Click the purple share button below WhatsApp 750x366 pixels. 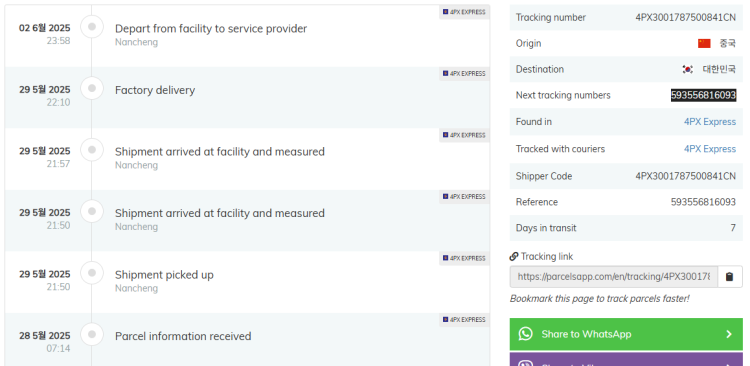[626, 359]
